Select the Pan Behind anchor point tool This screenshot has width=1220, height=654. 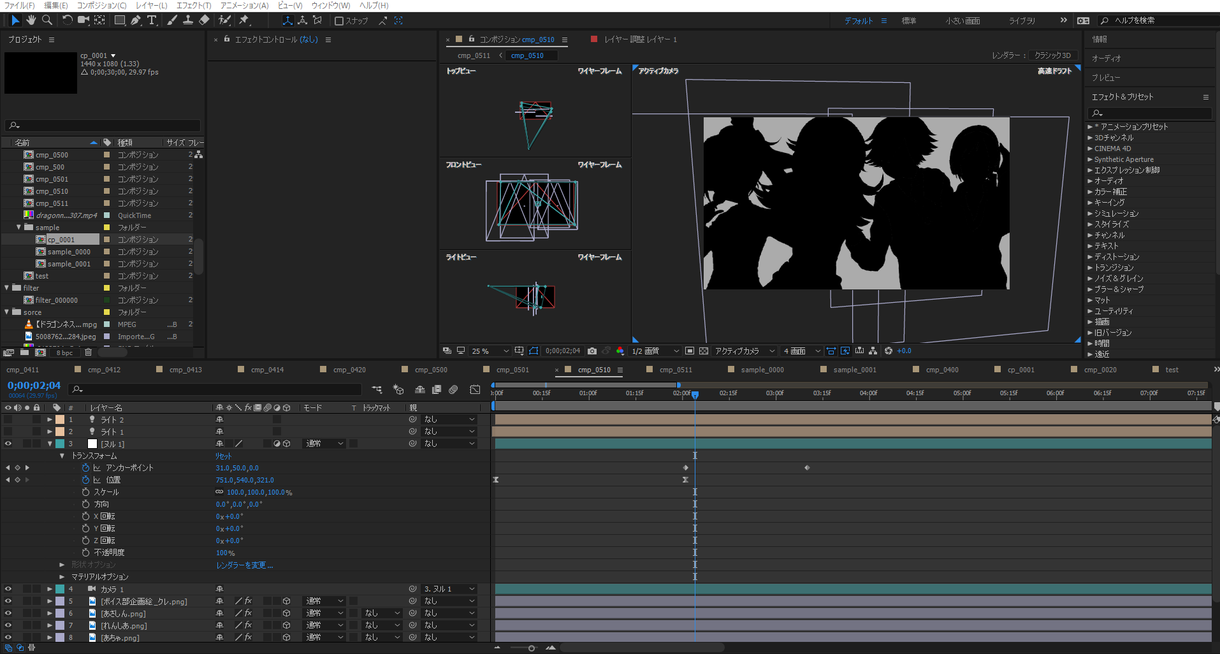click(100, 20)
